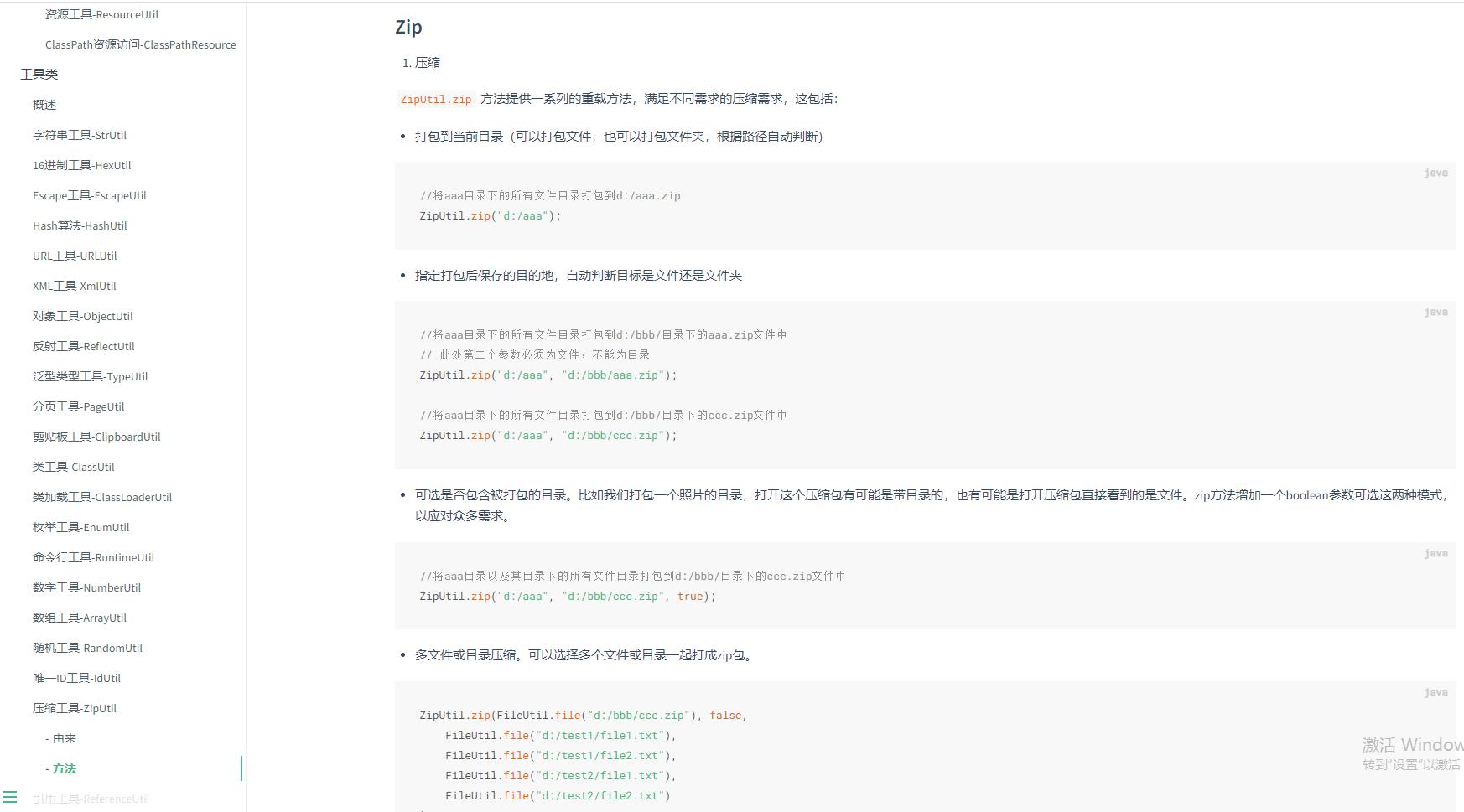Click code line ZipUtil.zip(FileUtil.file("d:/bbb/ccc.zip"), false,
The width and height of the screenshot is (1464, 812).
click(x=584, y=716)
